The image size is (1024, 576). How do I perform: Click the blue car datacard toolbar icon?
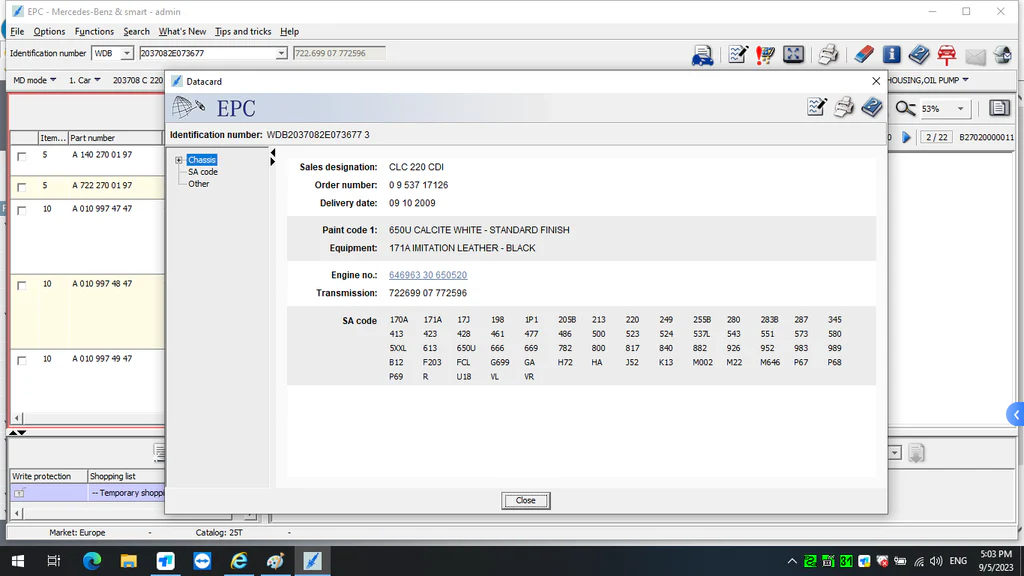[702, 55]
